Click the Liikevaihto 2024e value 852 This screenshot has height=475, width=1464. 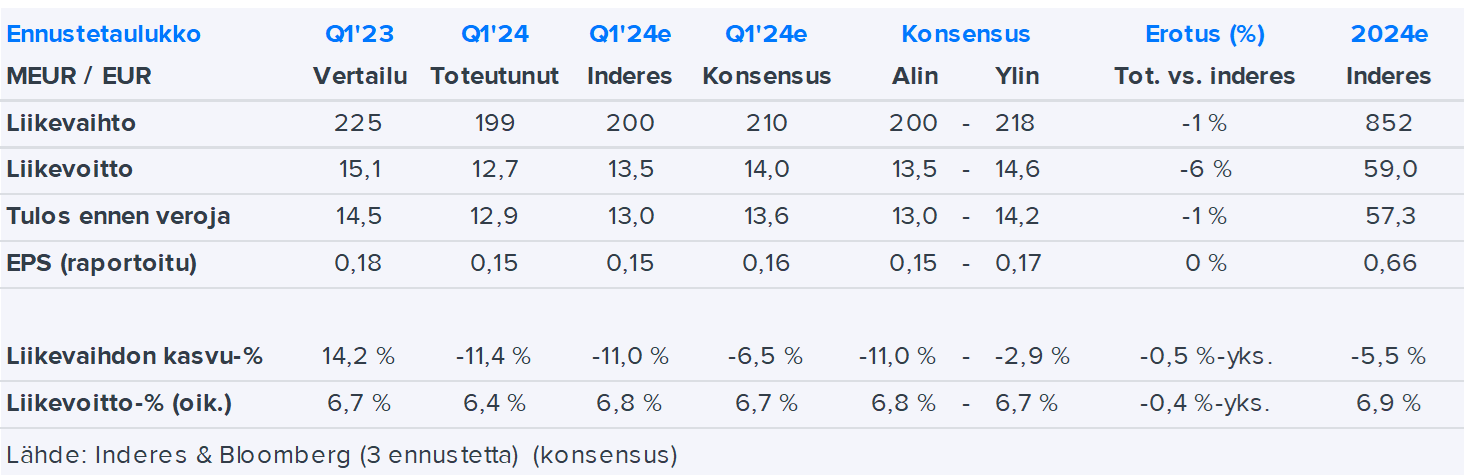[1389, 123]
